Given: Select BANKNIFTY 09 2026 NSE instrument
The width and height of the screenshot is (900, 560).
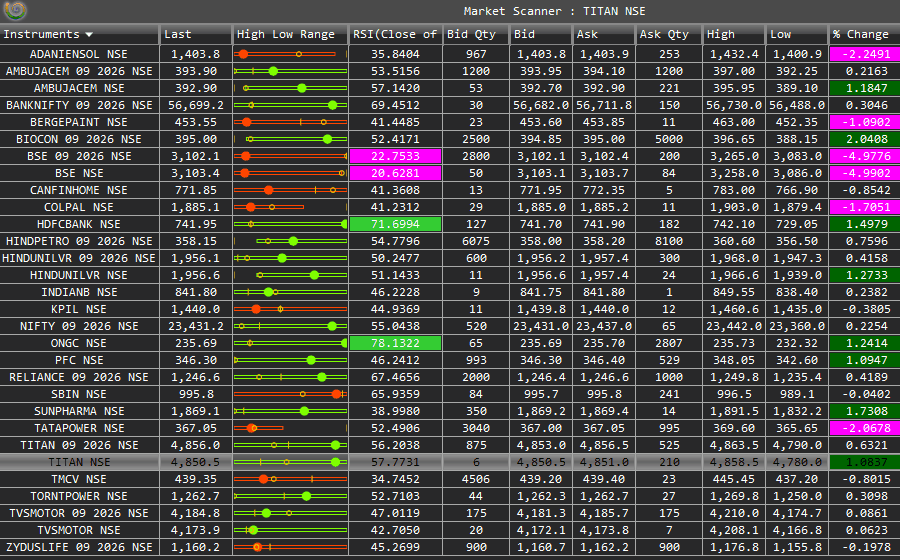Looking at the screenshot, I should point(79,105).
